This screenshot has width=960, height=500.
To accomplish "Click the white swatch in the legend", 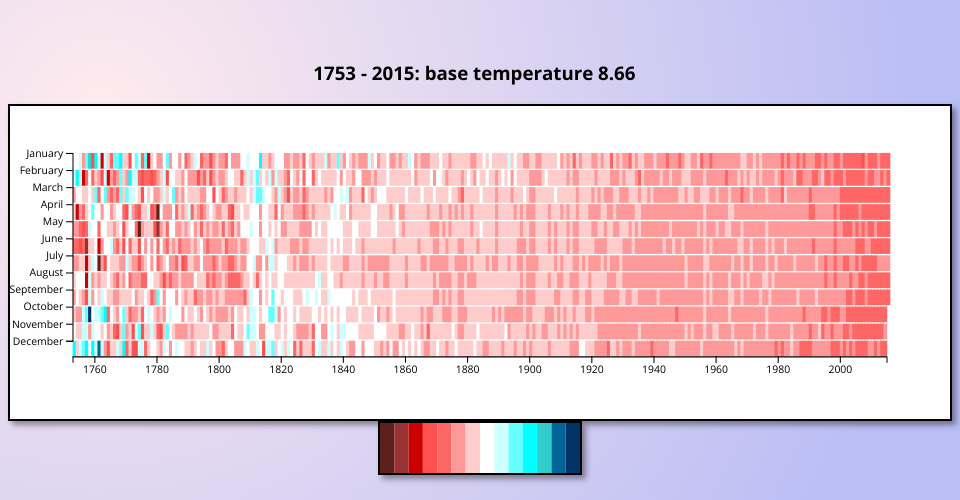I will click(487, 447).
